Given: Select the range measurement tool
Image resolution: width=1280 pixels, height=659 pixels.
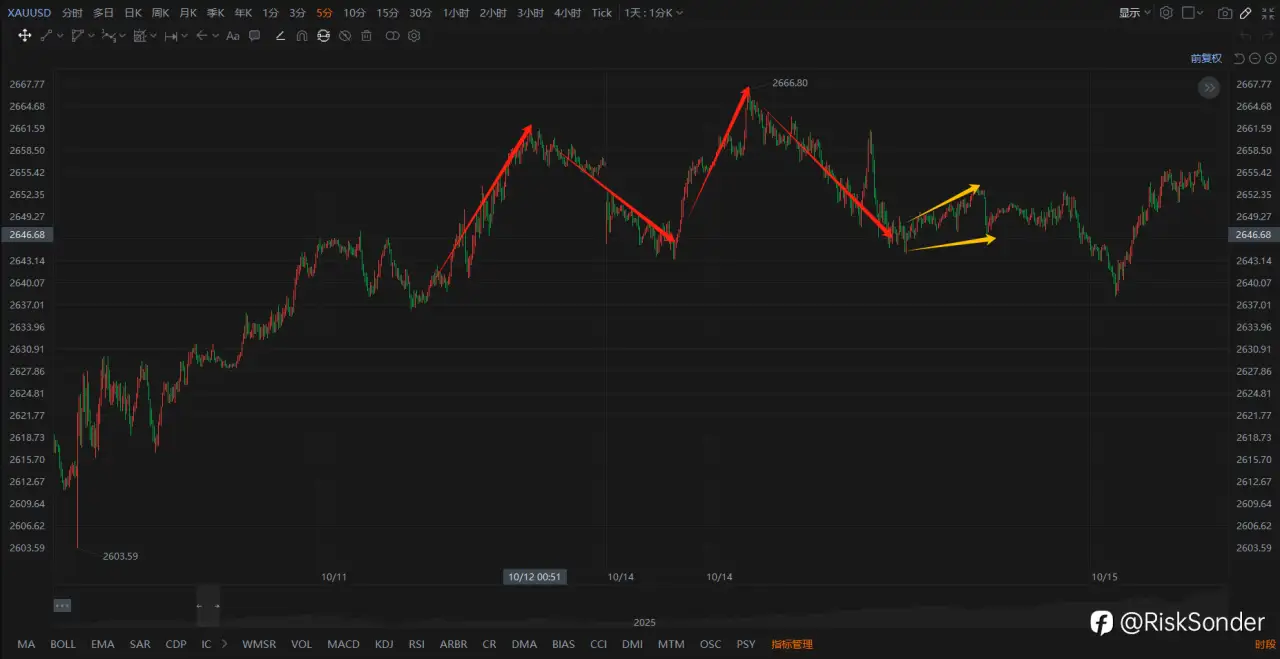Looking at the screenshot, I should click(171, 35).
